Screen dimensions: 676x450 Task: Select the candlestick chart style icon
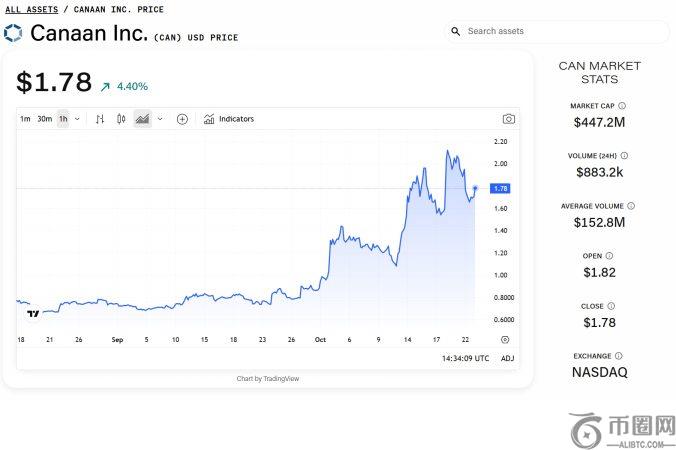[x=121, y=119]
